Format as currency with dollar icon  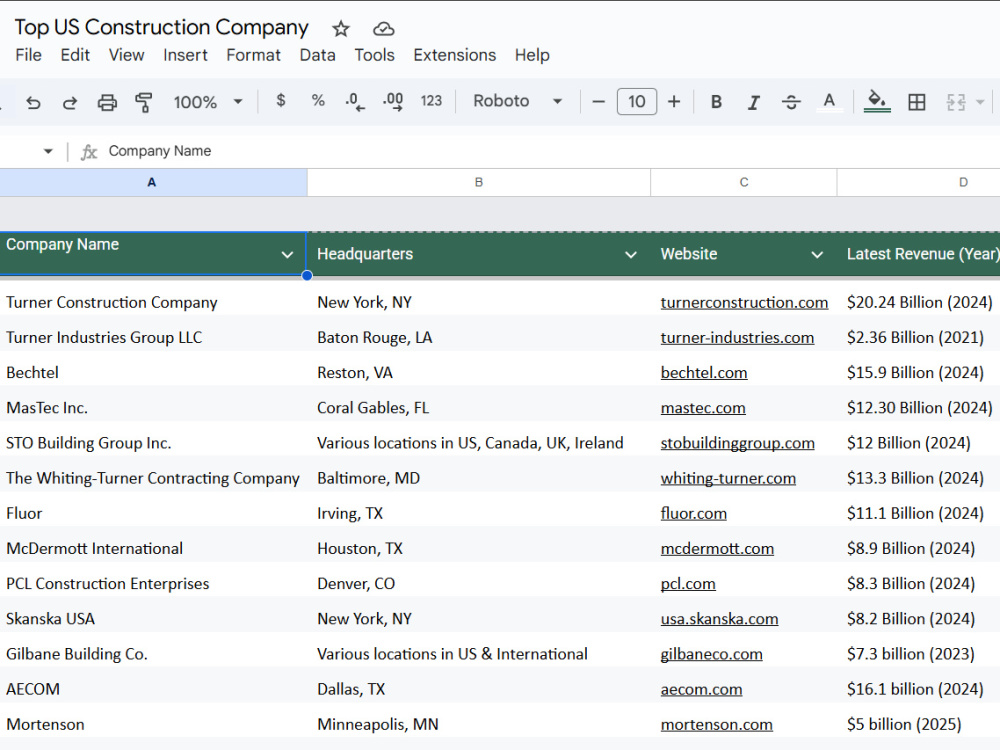coord(281,101)
